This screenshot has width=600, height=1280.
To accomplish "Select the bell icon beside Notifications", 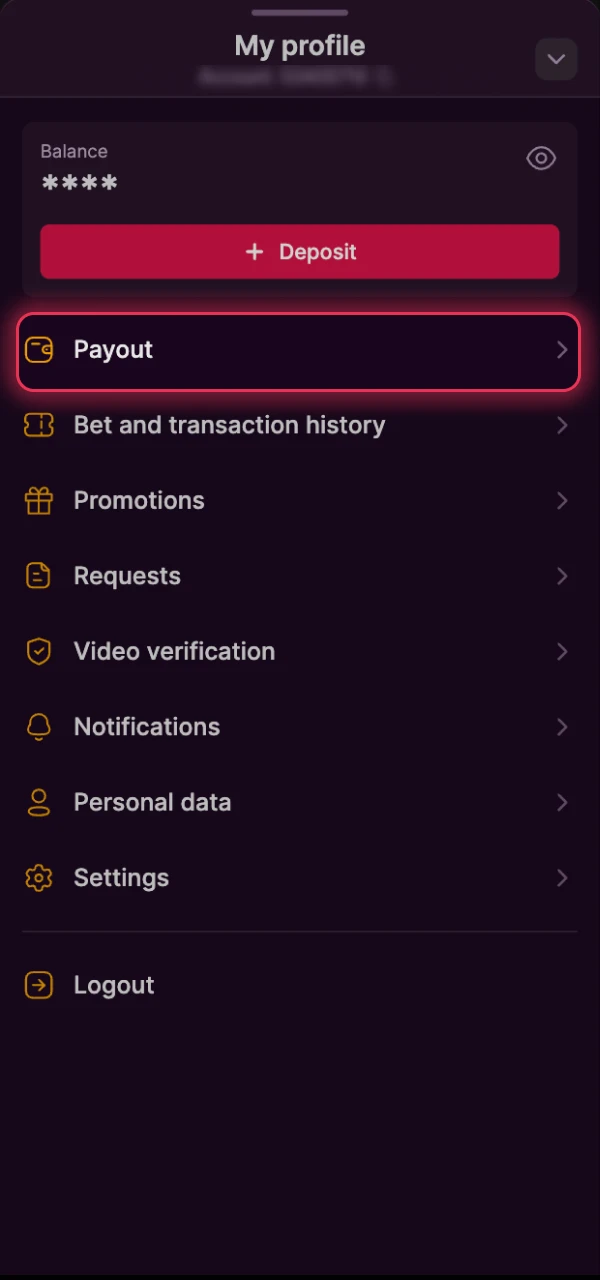I will pyautogui.click(x=38, y=727).
